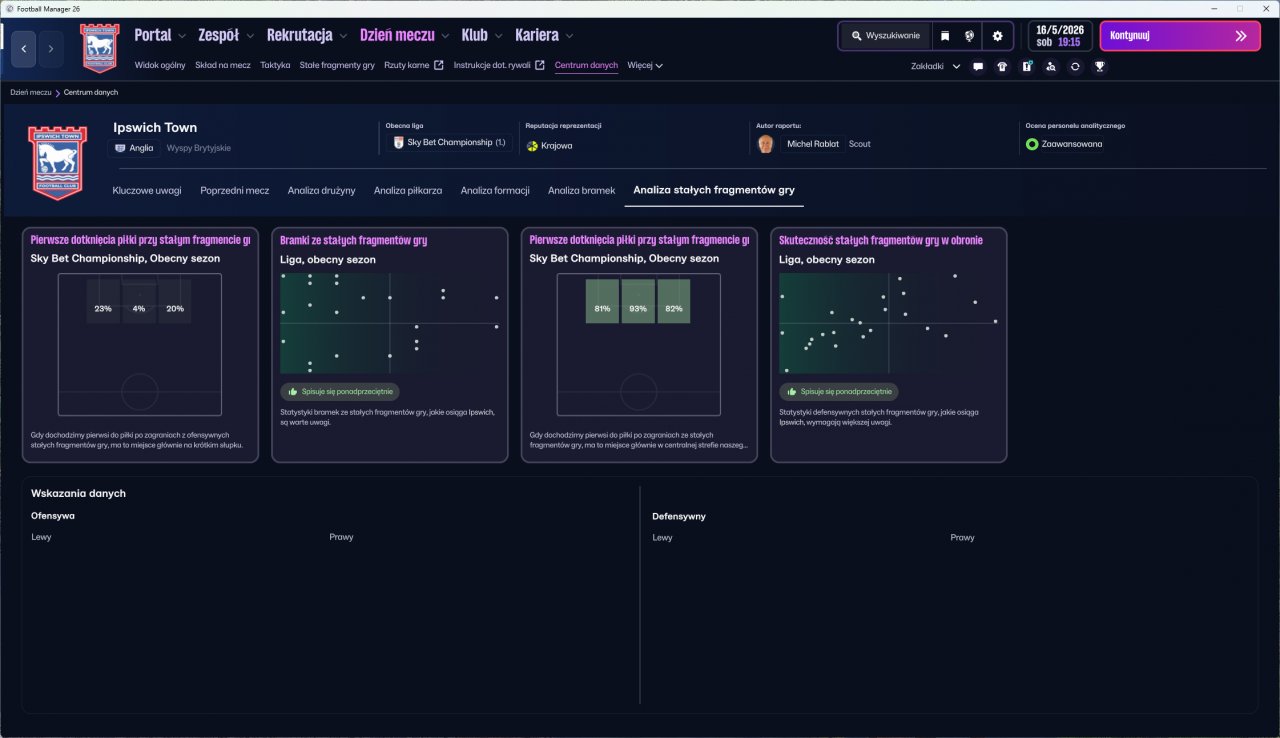The width and height of the screenshot is (1280, 738).
Task: Open the Rzuty karne link
Action: [407, 66]
